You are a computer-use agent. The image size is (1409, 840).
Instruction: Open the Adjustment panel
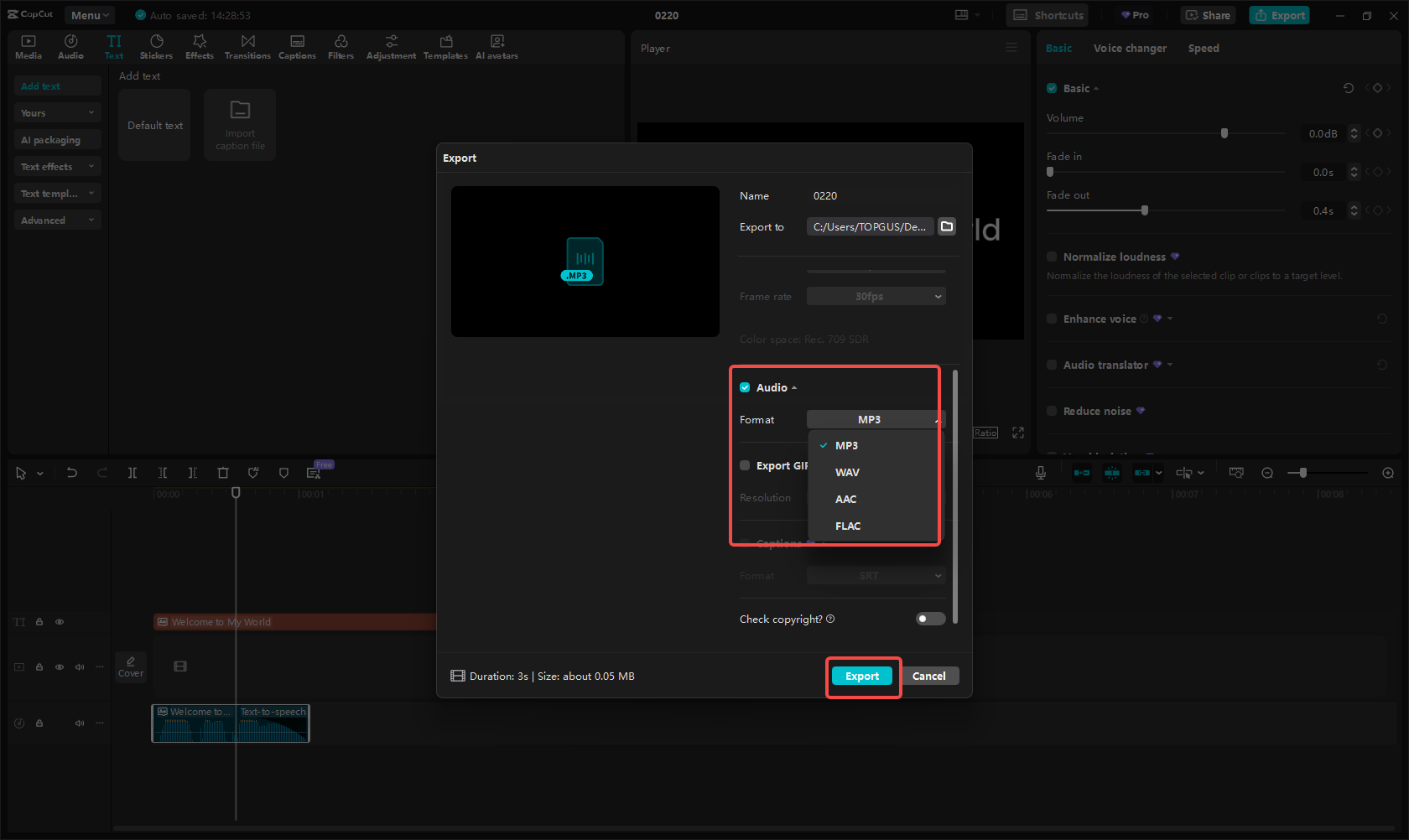tap(391, 47)
